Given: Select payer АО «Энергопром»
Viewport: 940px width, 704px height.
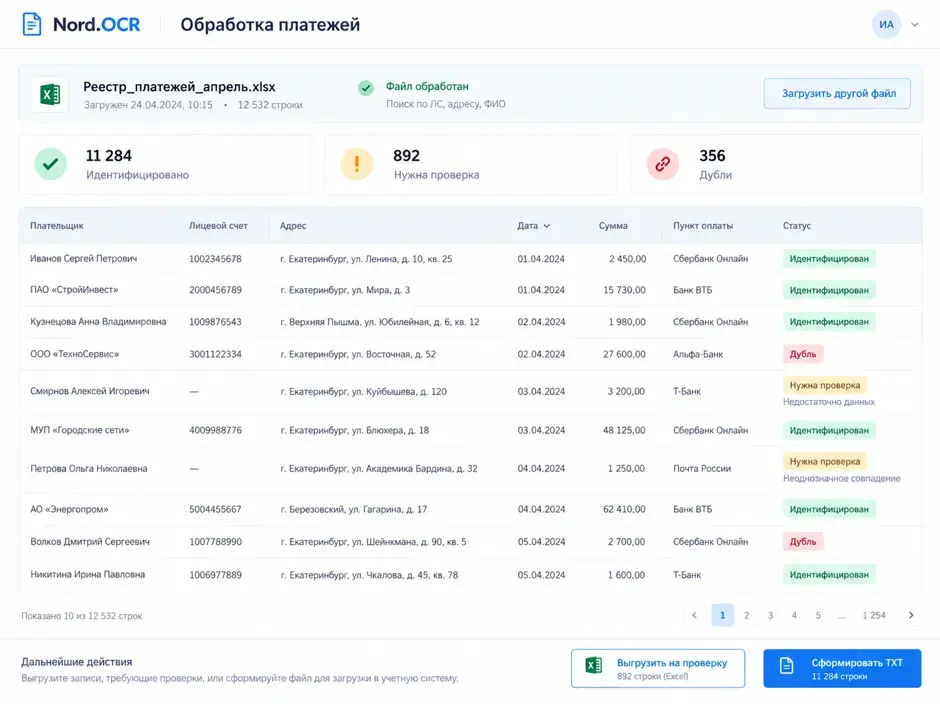Looking at the screenshot, I should (70, 509).
